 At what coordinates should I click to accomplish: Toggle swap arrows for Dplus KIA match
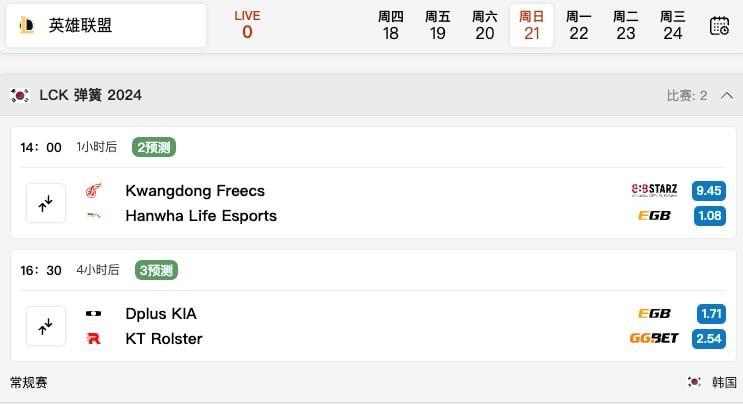46,326
